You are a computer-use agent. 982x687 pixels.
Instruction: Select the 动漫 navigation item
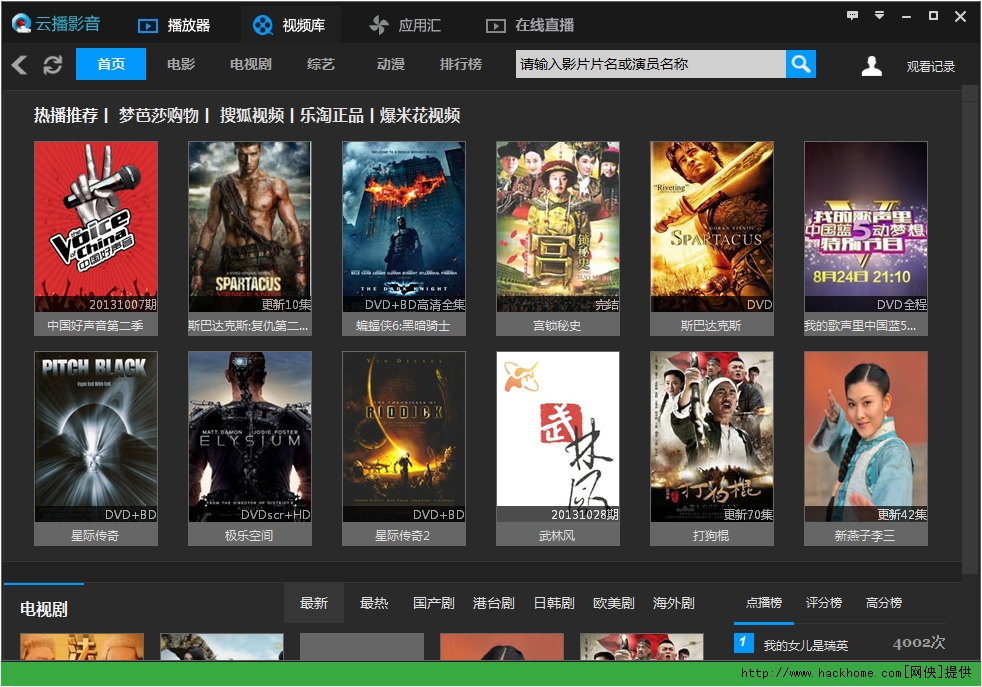tap(391, 64)
